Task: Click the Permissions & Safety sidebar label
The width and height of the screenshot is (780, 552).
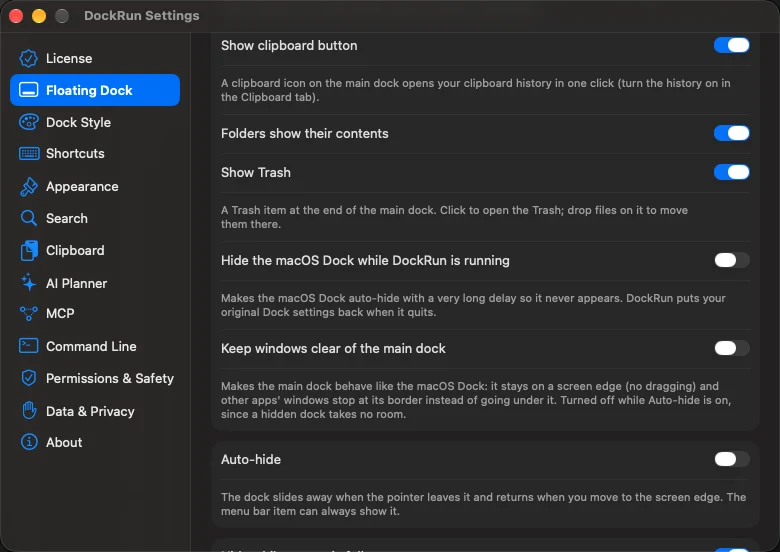Action: (110, 378)
